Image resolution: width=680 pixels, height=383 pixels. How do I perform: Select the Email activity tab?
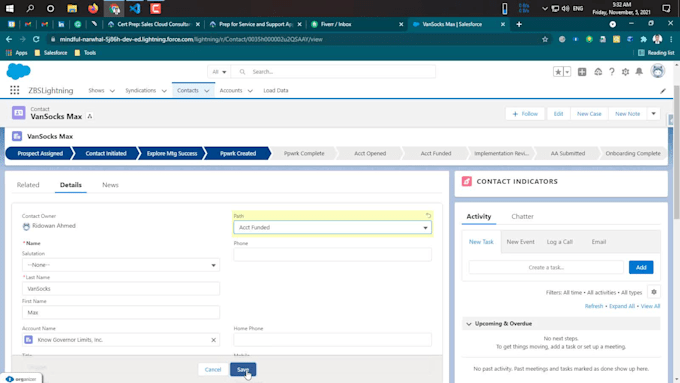point(598,242)
